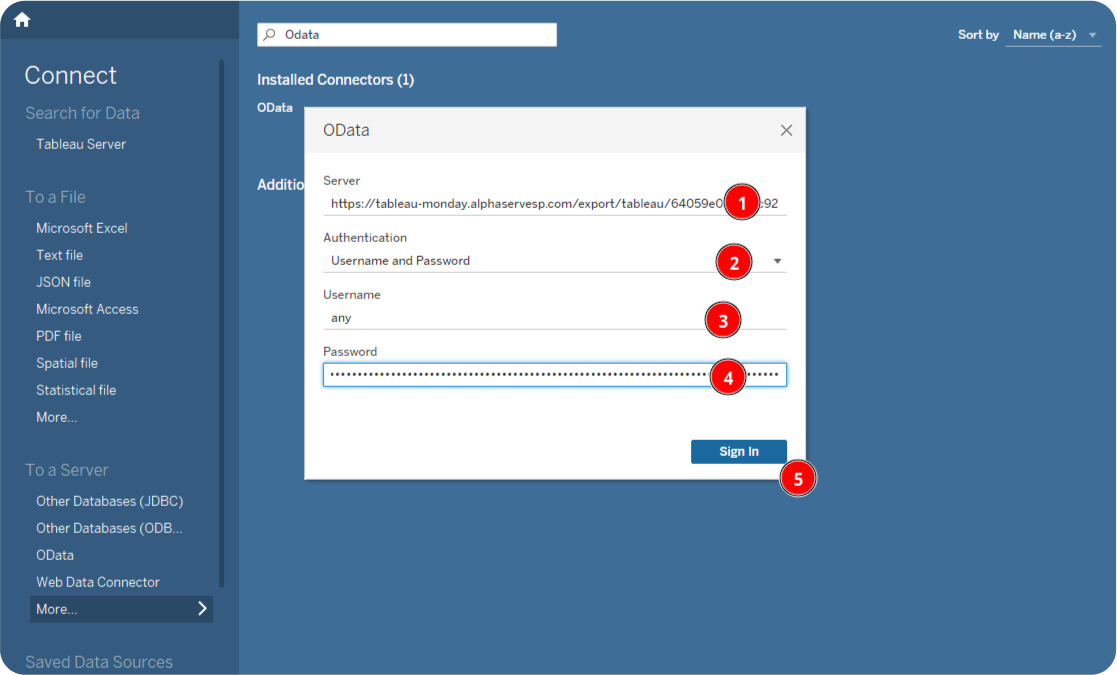Select Microsoft Excel in the sidebar
This screenshot has height=675, width=1117.
click(82, 227)
